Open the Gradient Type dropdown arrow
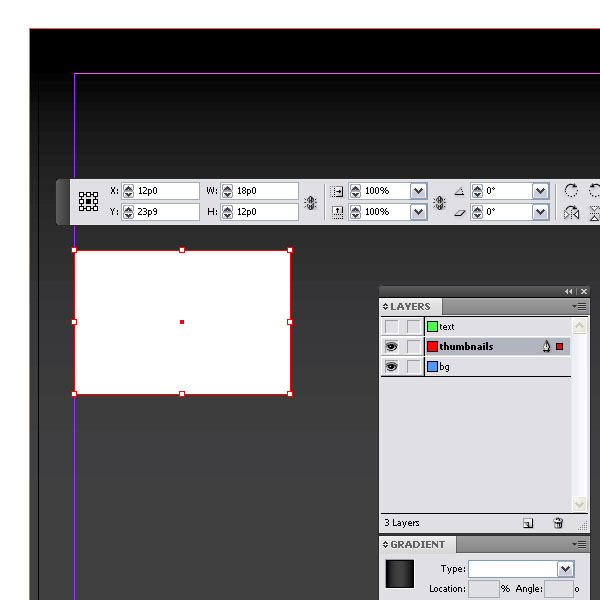The image size is (600, 600). (x=566, y=569)
